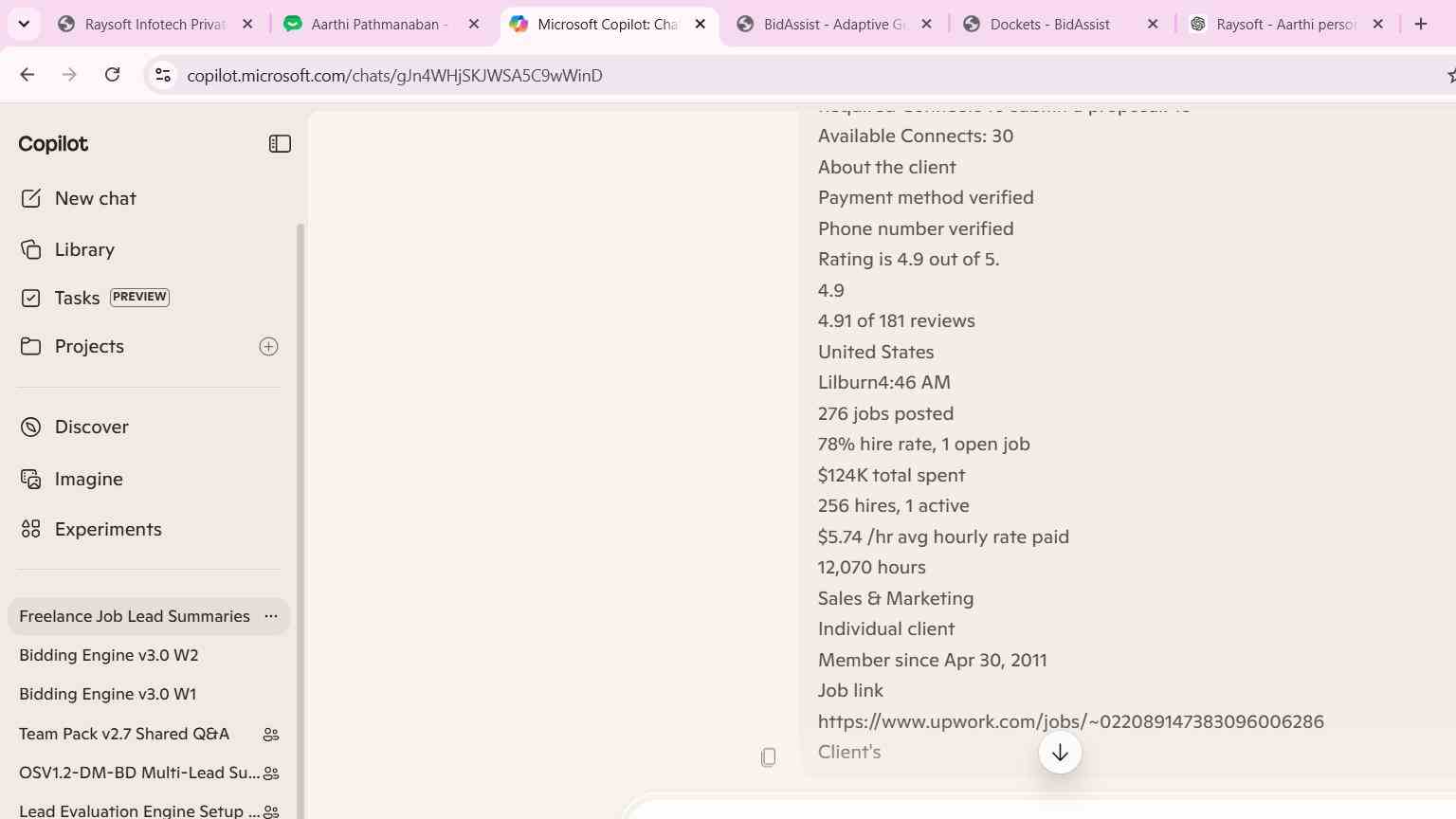
Task: Reload the page with refresh icon
Action: pos(112,75)
